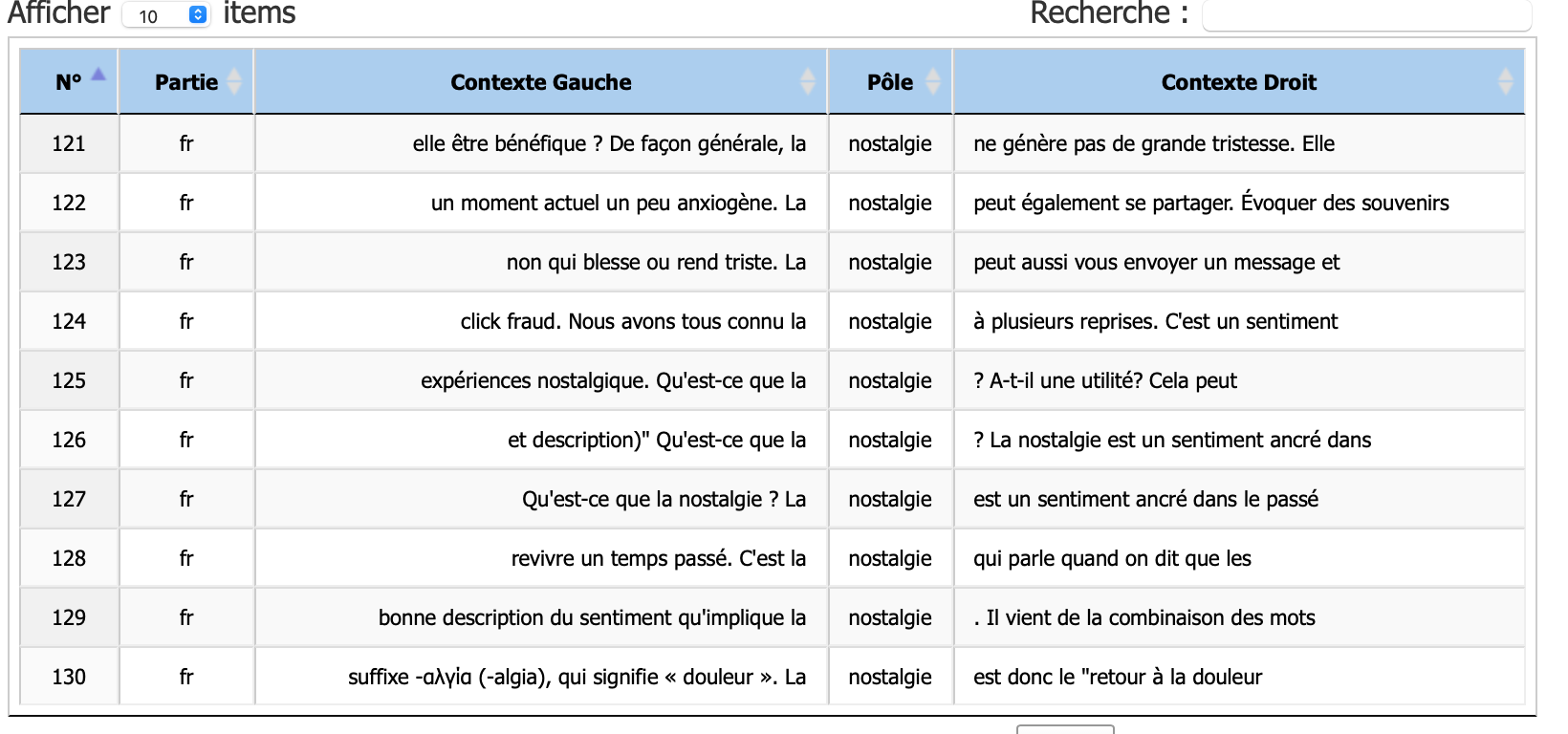Click the ascending sort arrow beside N°
1568x734 pixels.
coord(98,75)
